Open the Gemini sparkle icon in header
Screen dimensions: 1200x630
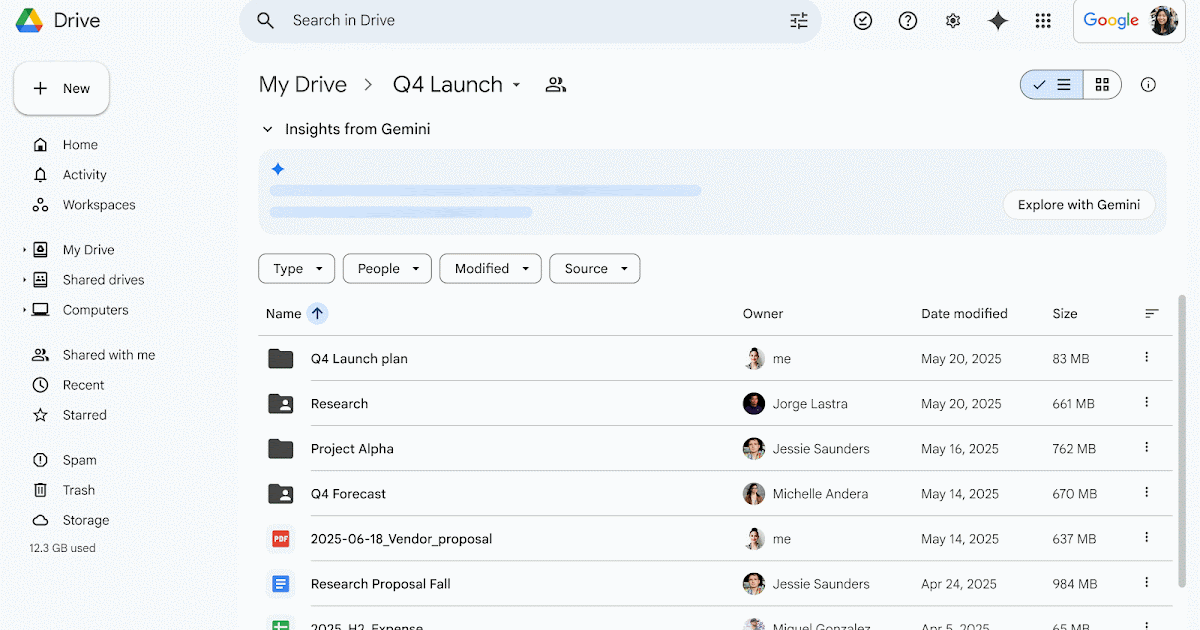click(997, 21)
